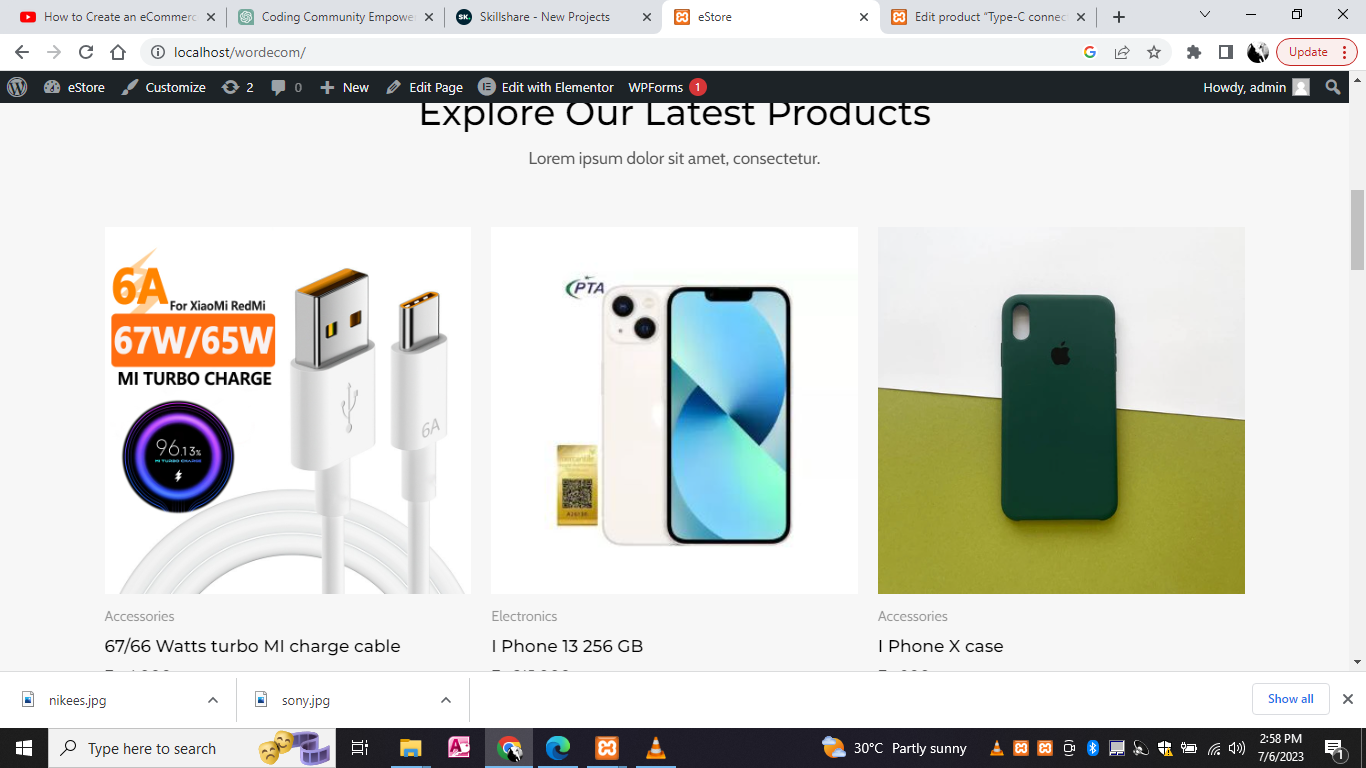Screen dimensions: 1366x768
Task: Open WPForms in the admin bar
Action: 667,87
